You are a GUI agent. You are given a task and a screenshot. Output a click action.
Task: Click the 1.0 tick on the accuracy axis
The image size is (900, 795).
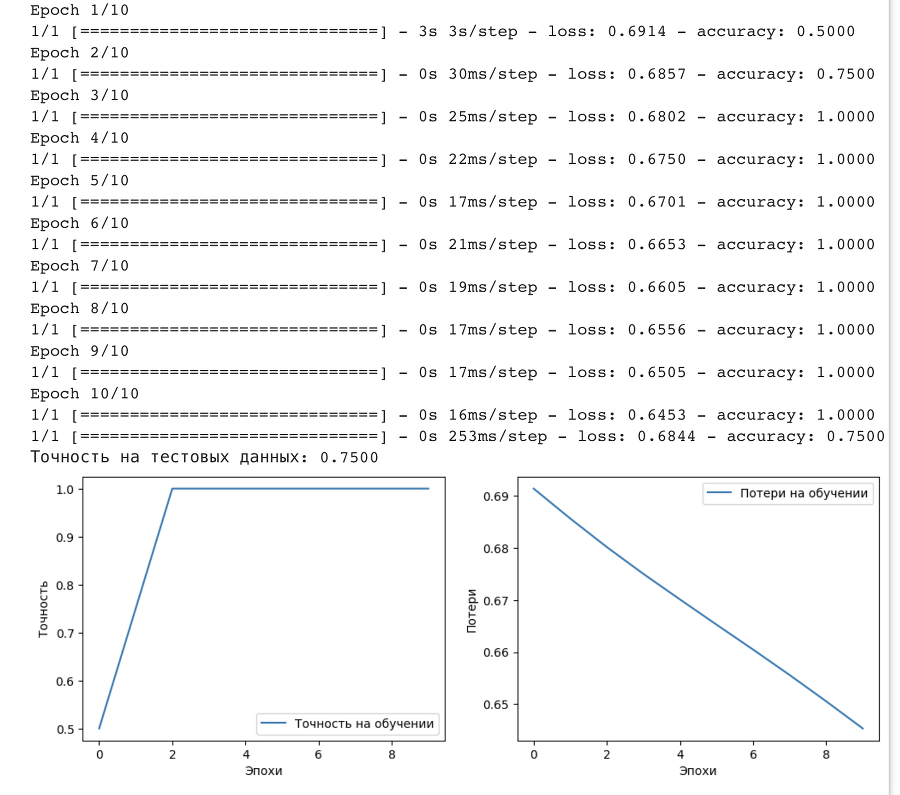[x=67, y=489]
